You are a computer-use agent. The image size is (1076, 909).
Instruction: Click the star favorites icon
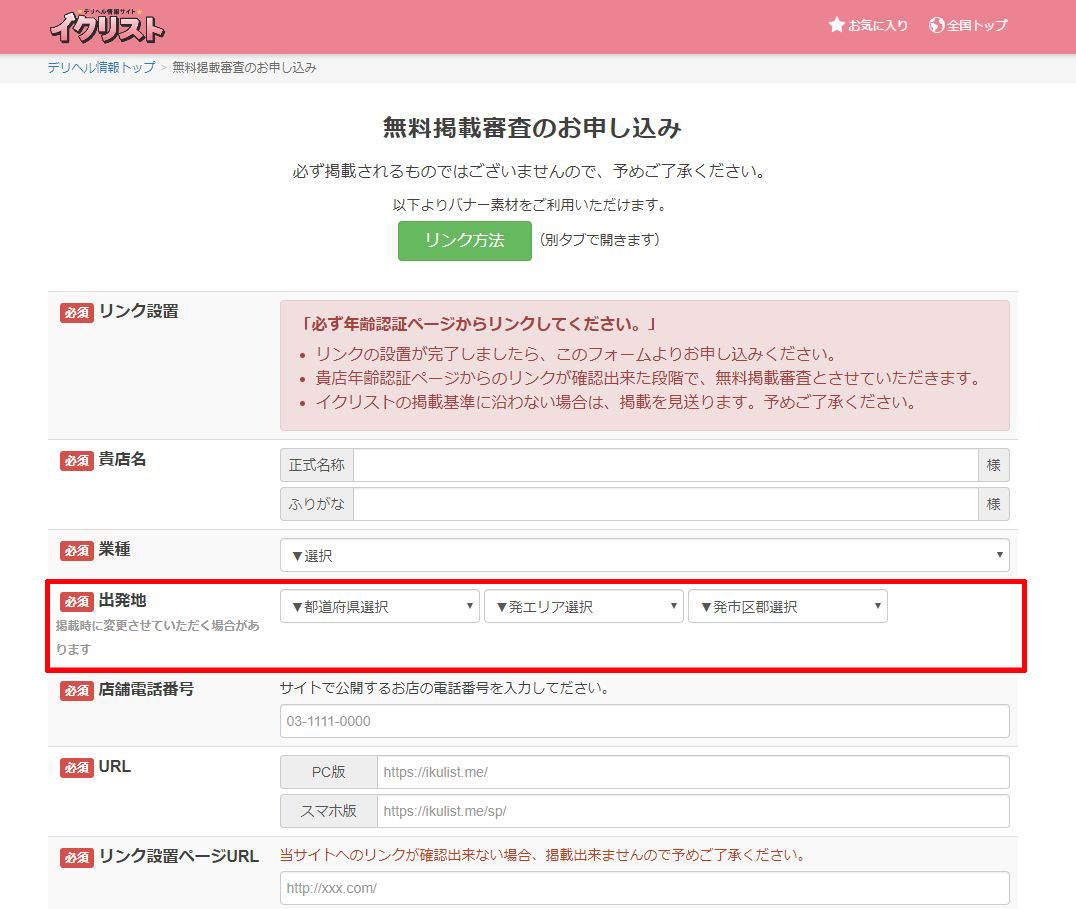pos(837,25)
